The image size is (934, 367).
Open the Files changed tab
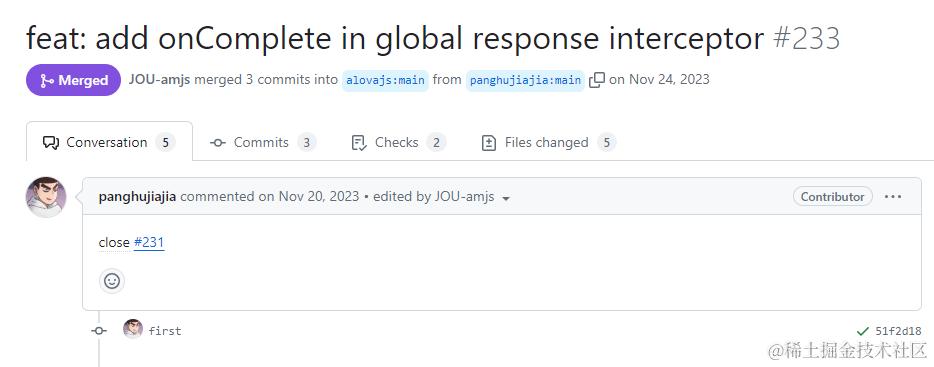click(x=548, y=142)
